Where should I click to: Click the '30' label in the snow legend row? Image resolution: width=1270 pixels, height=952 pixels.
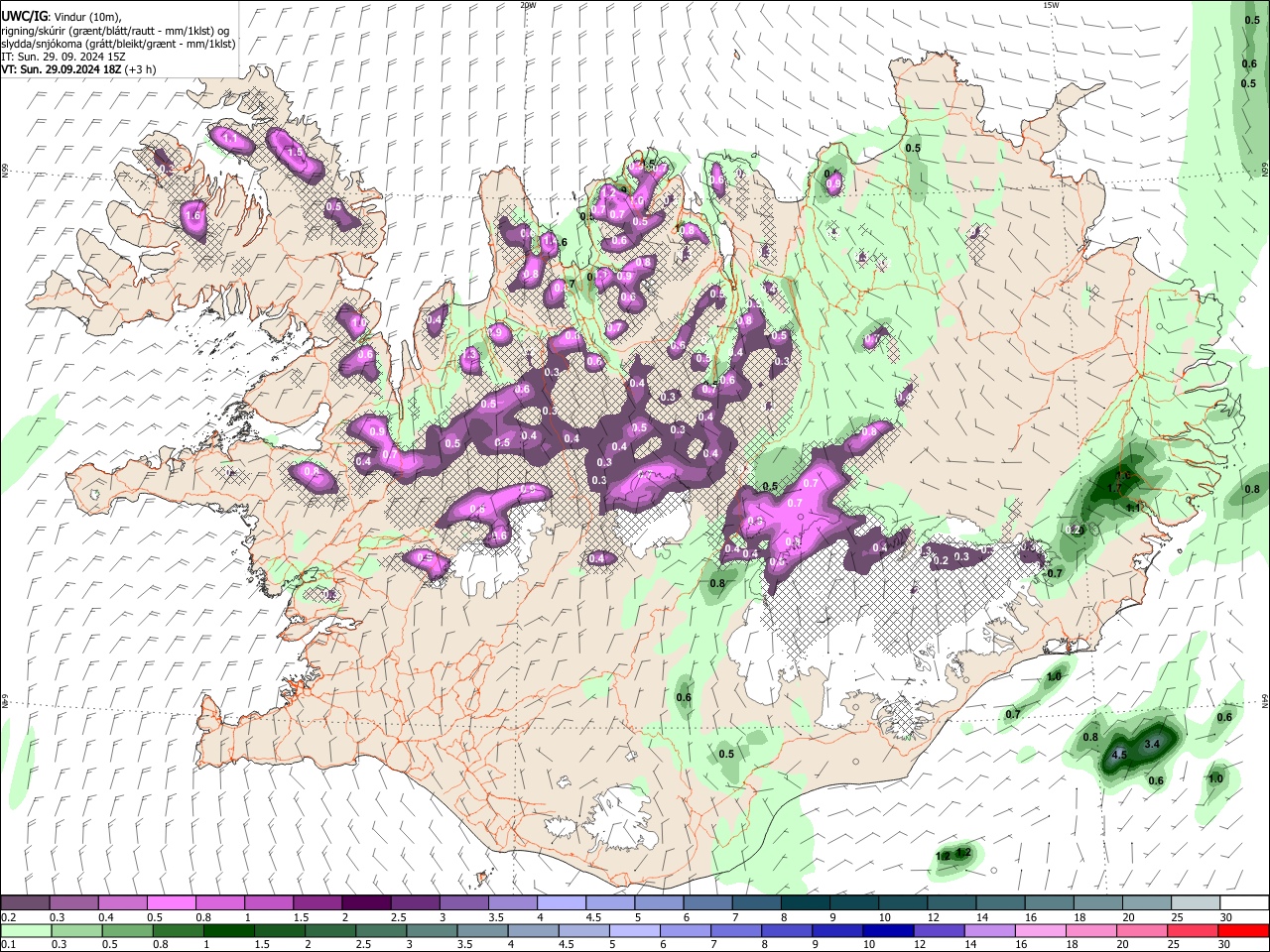1226,917
